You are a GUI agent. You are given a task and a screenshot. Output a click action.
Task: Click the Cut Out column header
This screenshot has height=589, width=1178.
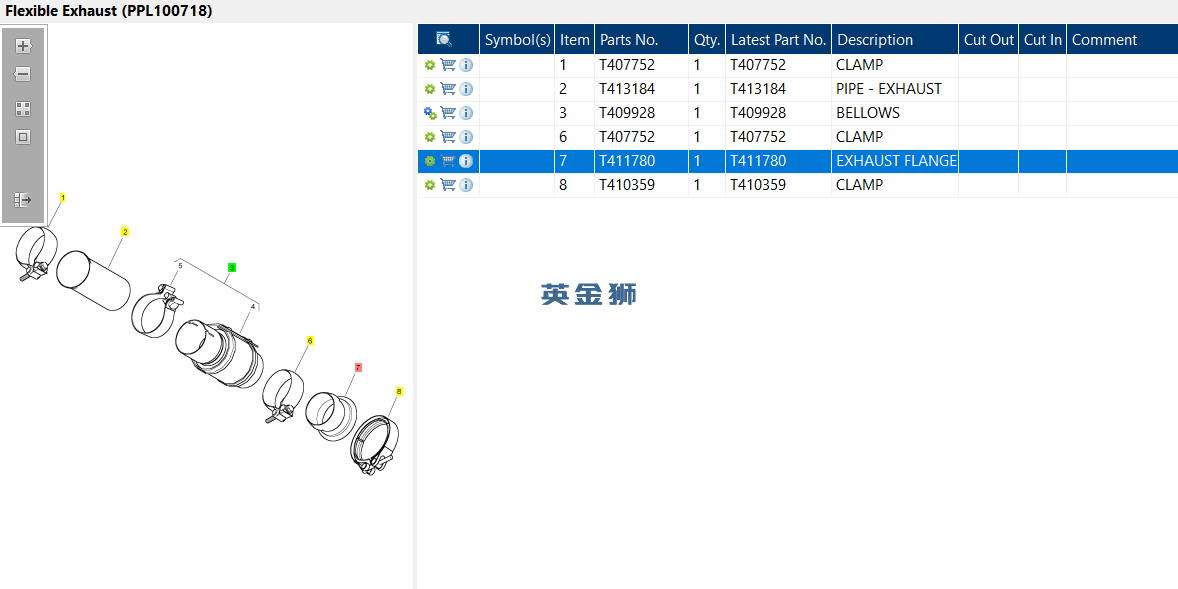[x=989, y=40]
